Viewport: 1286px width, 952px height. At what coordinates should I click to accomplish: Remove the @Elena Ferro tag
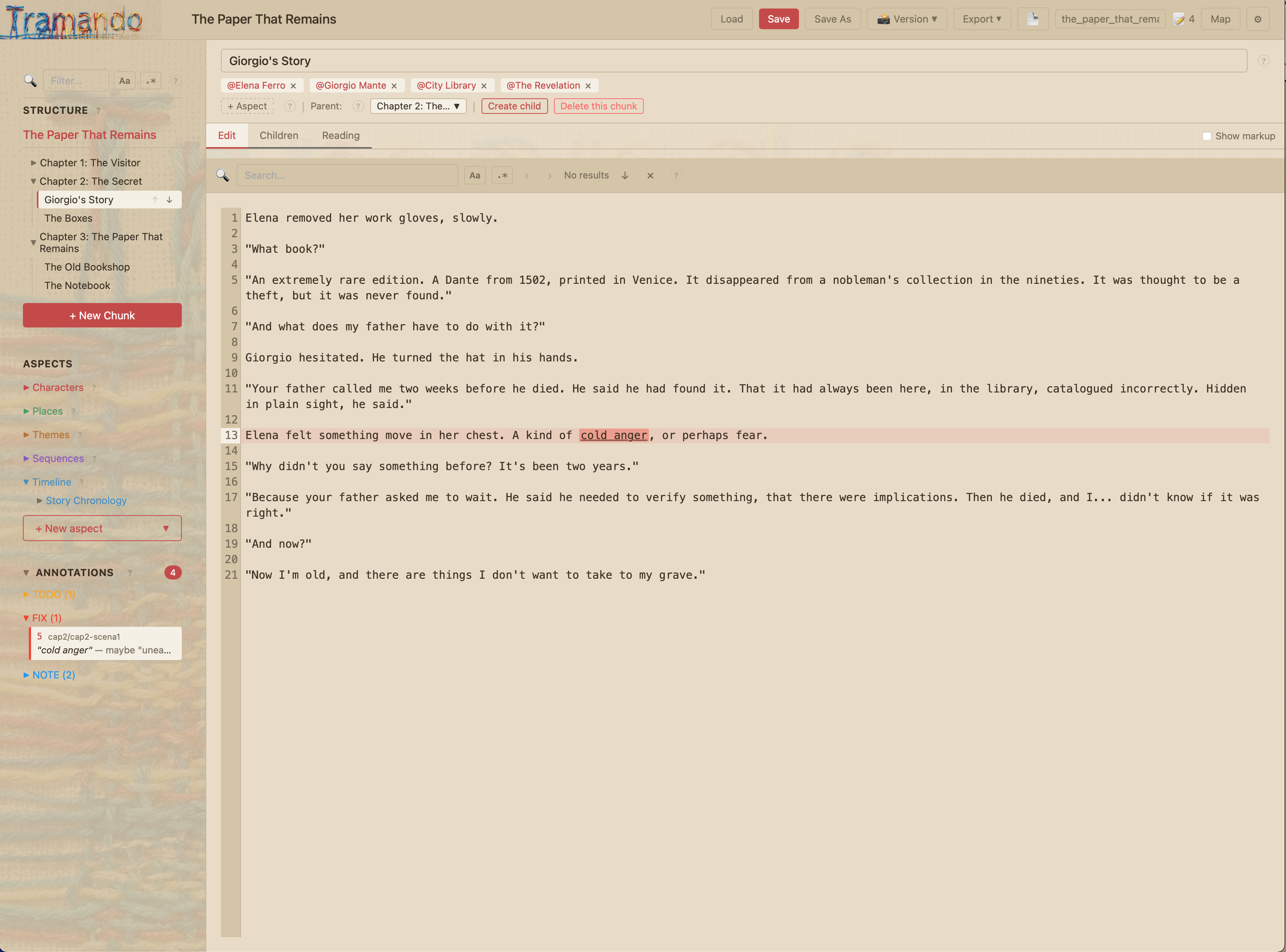tap(293, 86)
